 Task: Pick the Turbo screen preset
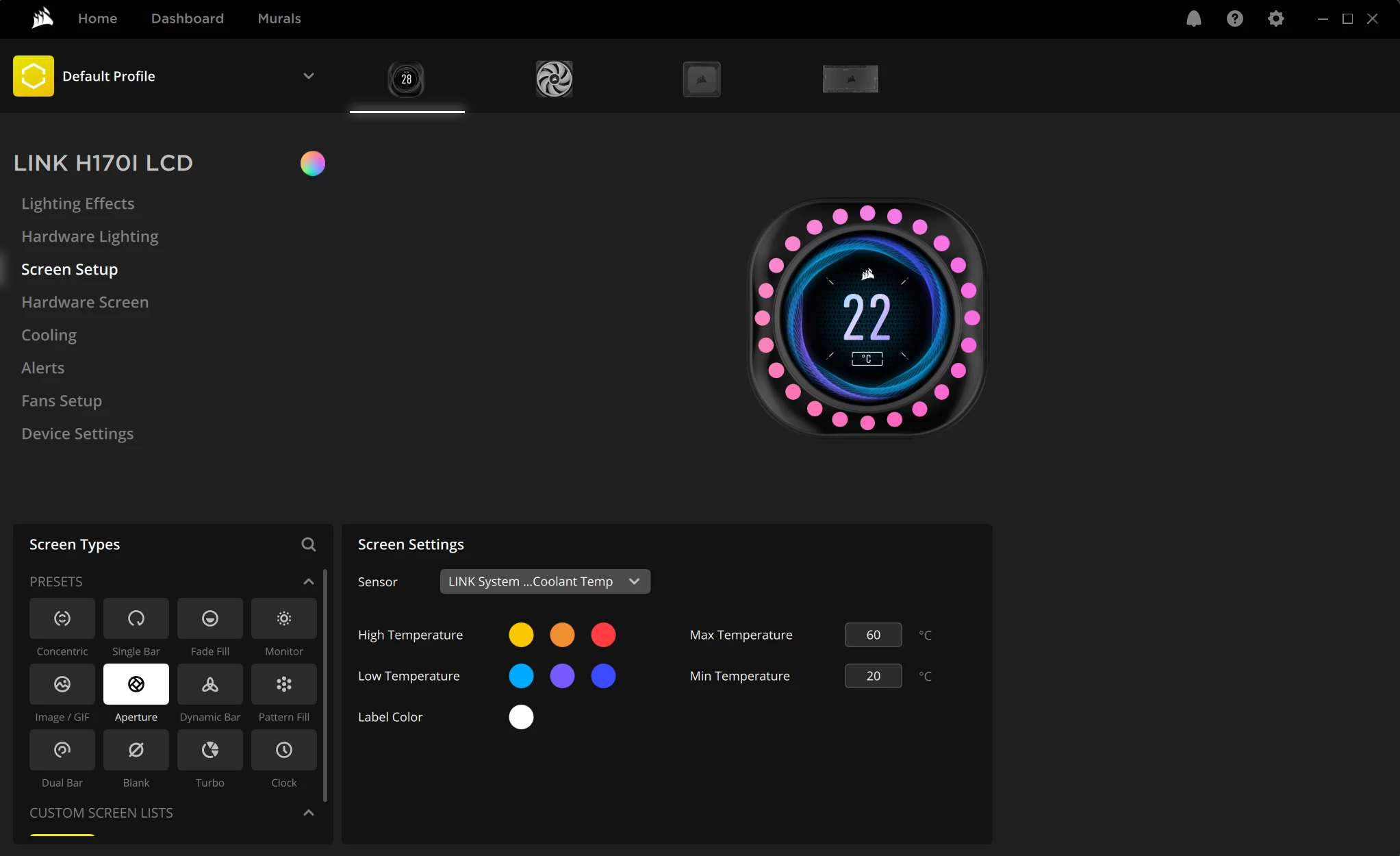coord(210,750)
